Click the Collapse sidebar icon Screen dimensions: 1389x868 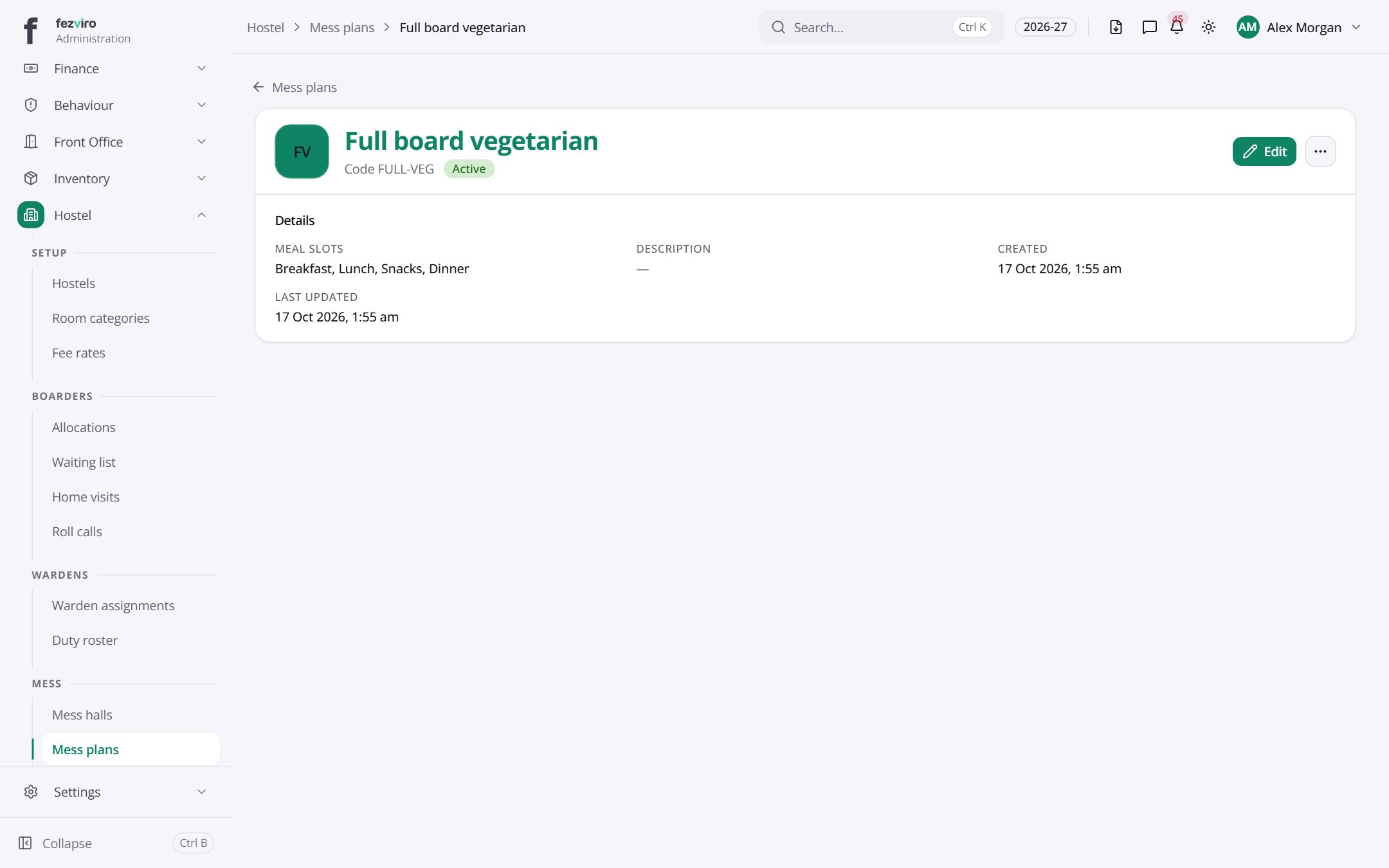25,843
